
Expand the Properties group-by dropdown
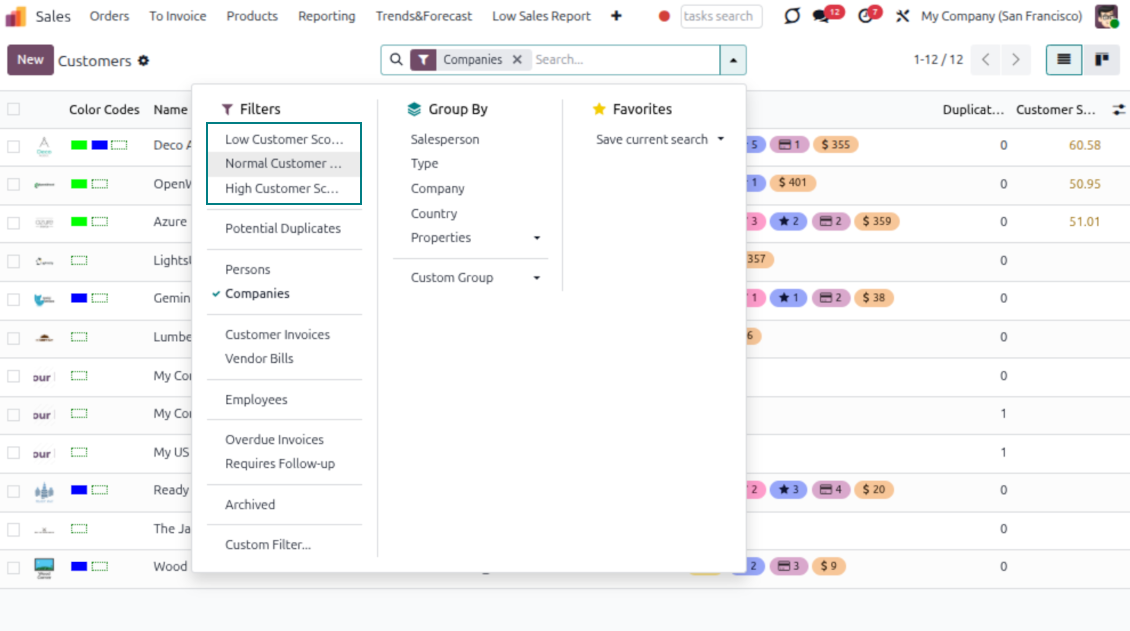coord(536,238)
